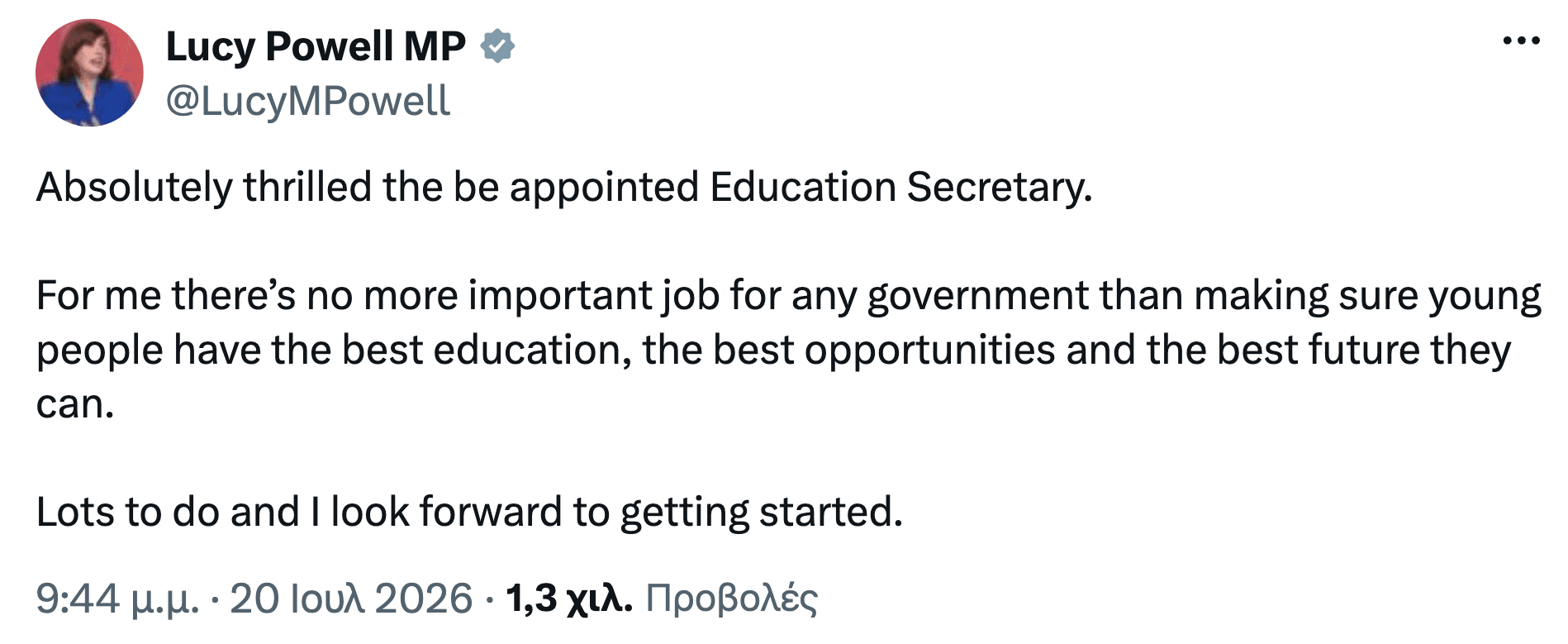The width and height of the screenshot is (1568, 644).
Task: Click the line starting 'For me there's'
Action: tap(789, 296)
